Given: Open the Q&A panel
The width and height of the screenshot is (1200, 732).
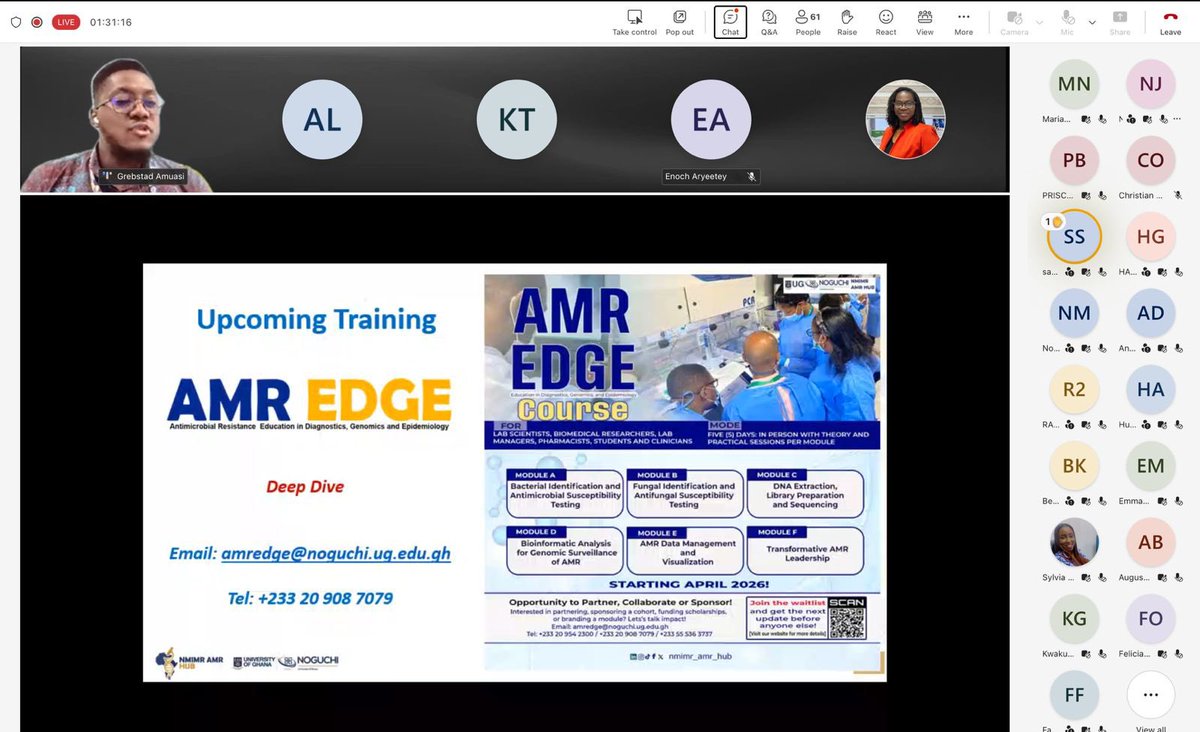Looking at the screenshot, I should [x=769, y=22].
